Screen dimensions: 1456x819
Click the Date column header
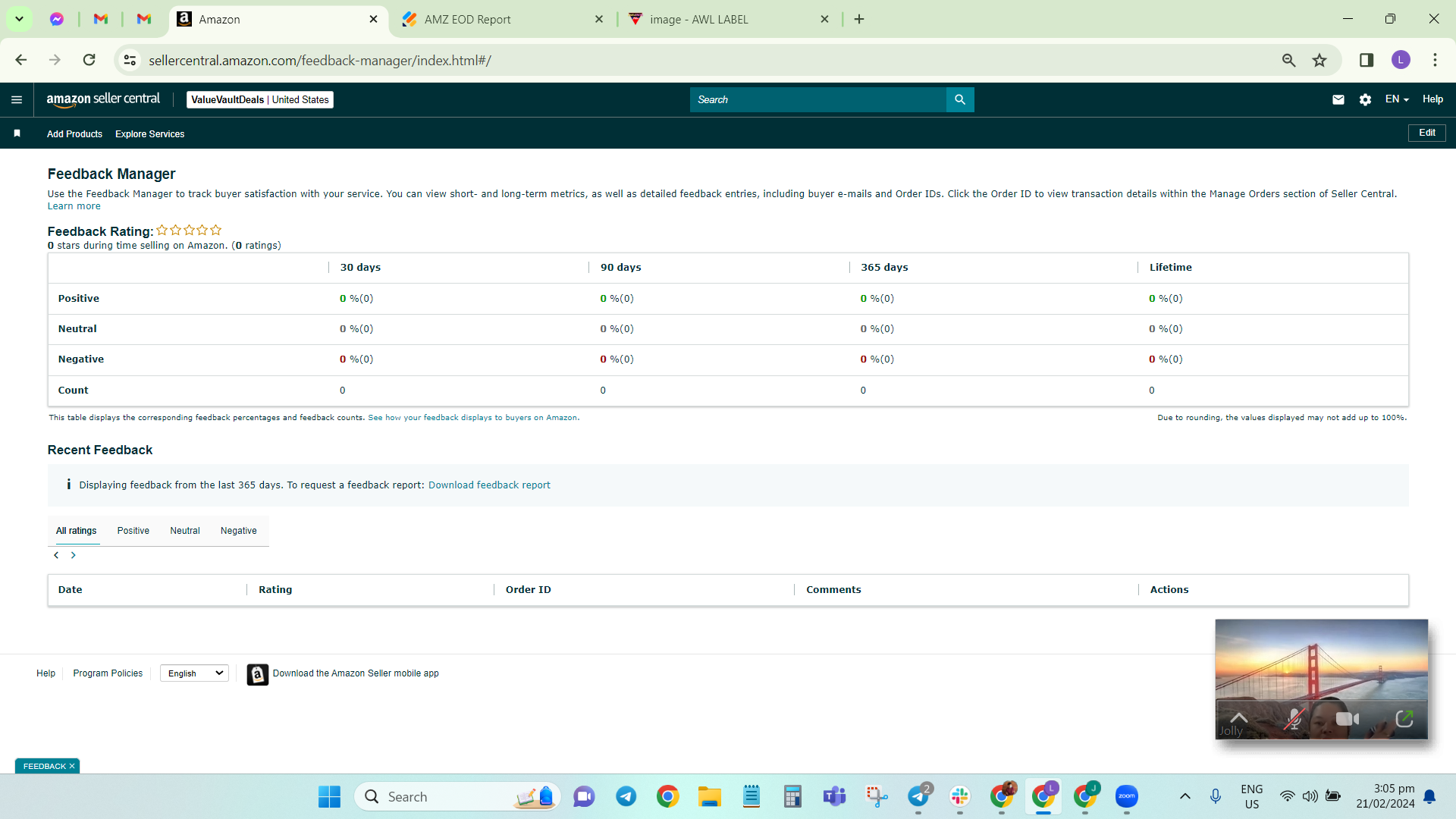(71, 590)
